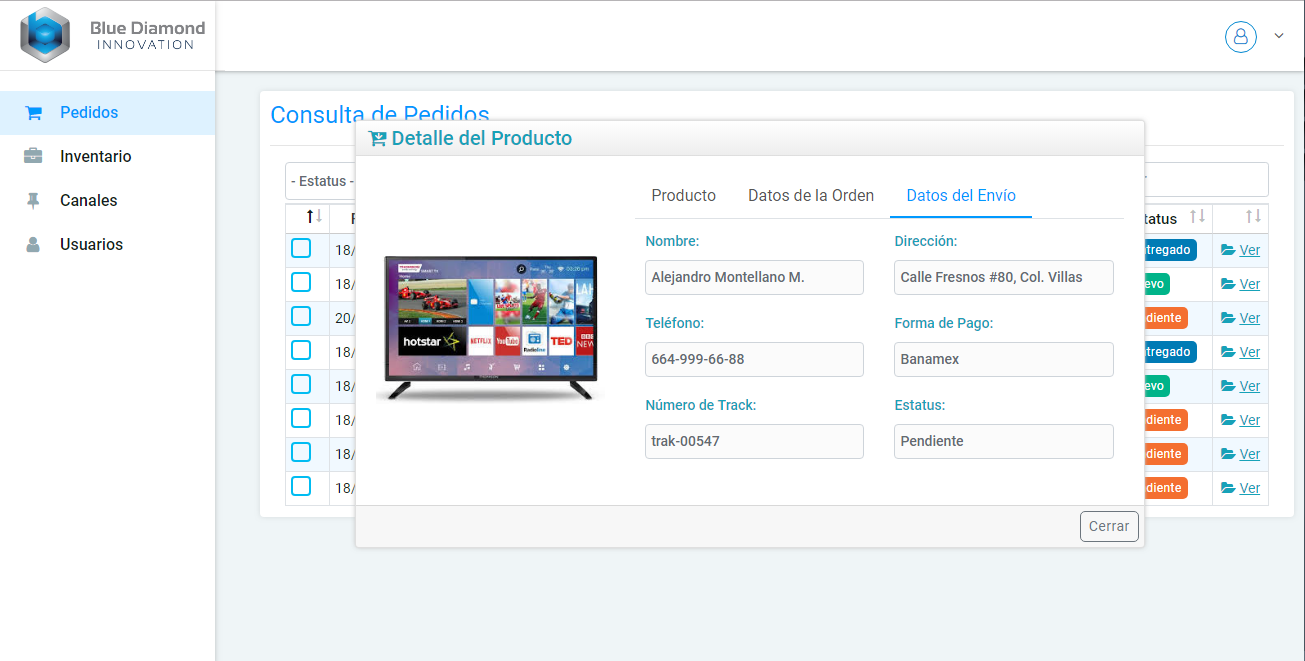Expand the user account dropdown chevron
This screenshot has width=1305, height=661.
[x=1278, y=37]
